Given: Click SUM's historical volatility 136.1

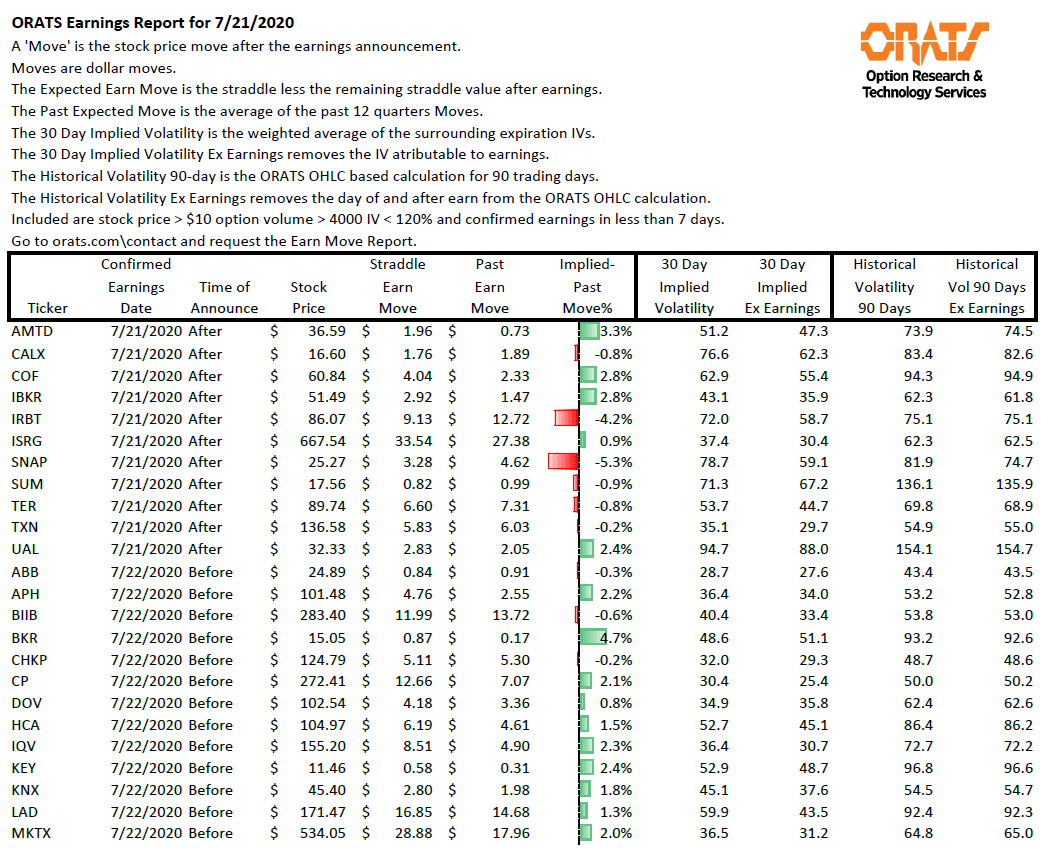Looking at the screenshot, I should (914, 484).
